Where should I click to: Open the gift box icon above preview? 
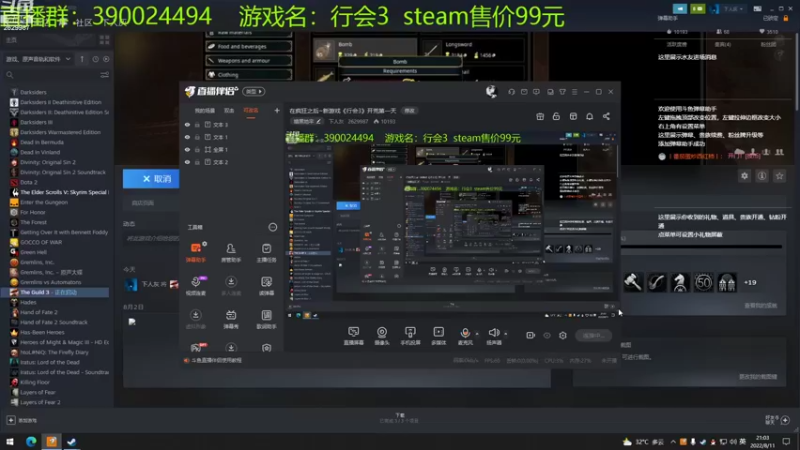pyautogui.click(x=540, y=116)
